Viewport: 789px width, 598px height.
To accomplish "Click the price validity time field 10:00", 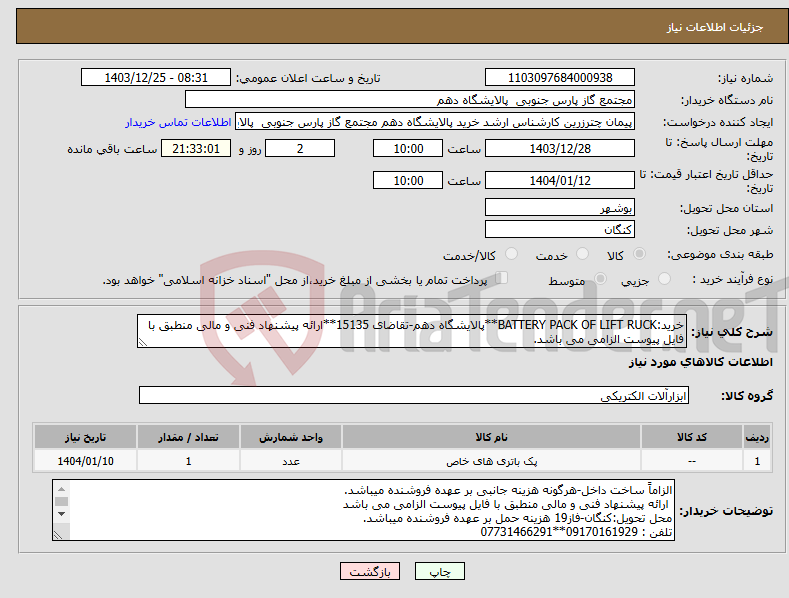I will coord(408,180).
